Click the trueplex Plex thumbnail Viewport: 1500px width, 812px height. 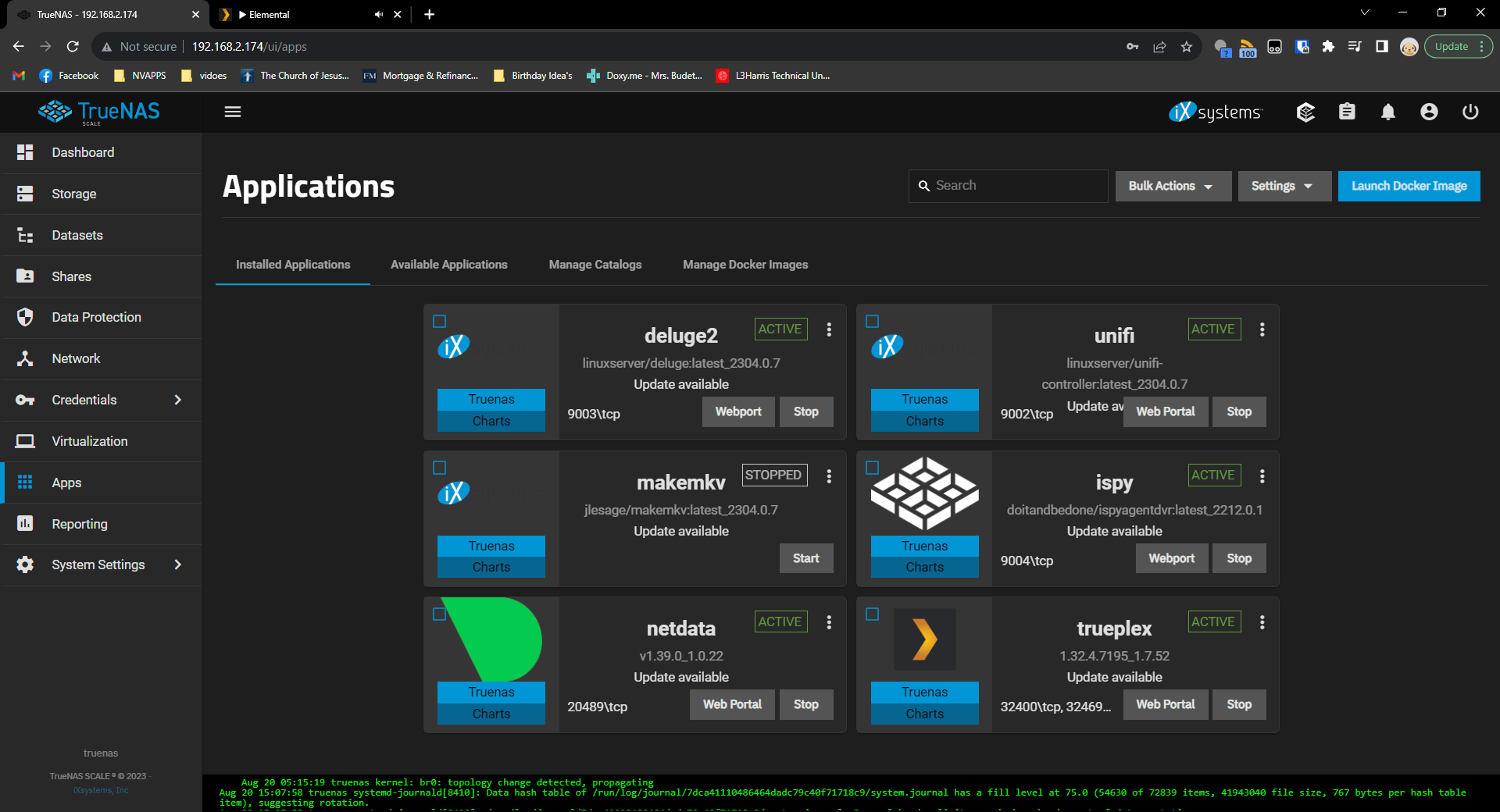(925, 639)
